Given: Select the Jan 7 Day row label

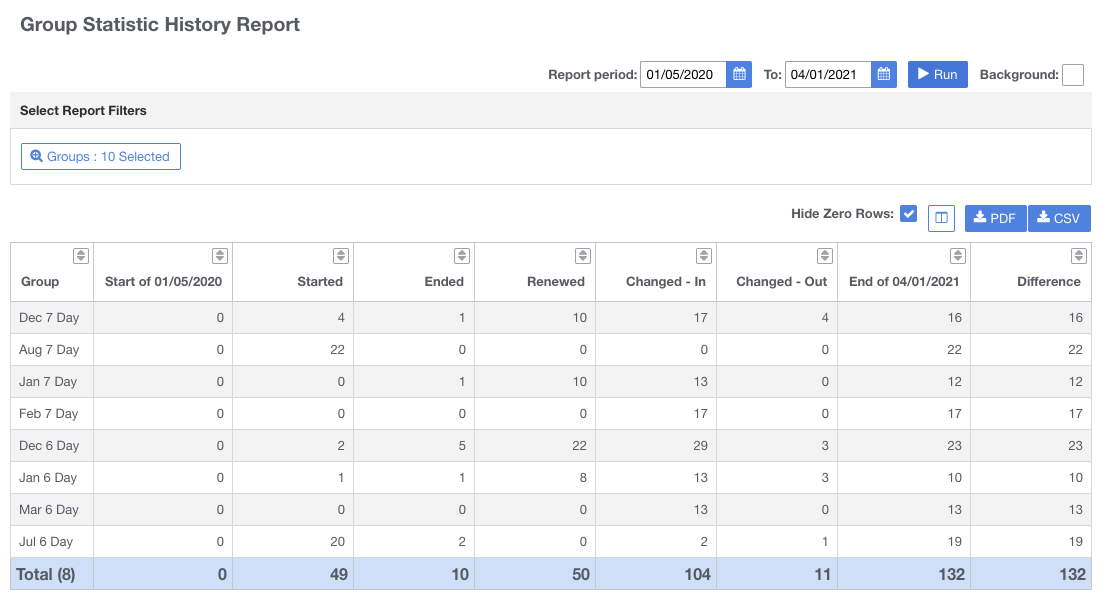Looking at the screenshot, I should click(x=48, y=382).
